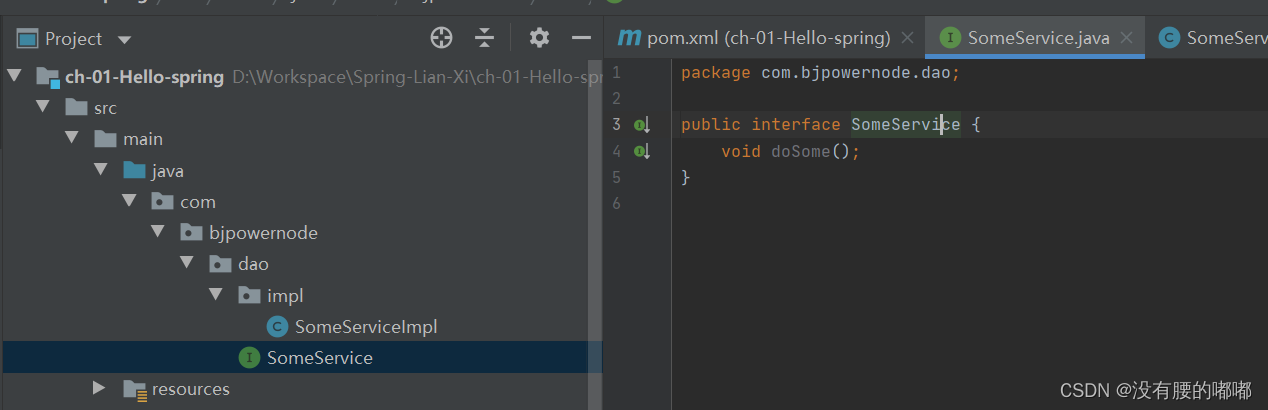The width and height of the screenshot is (1268, 410).
Task: Click the Collapse All icon in Project panel
Action: tap(485, 38)
